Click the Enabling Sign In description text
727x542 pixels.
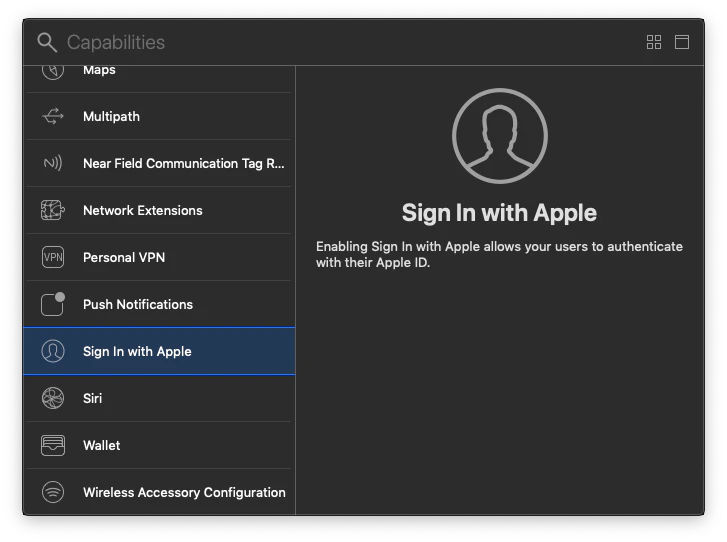coord(499,255)
